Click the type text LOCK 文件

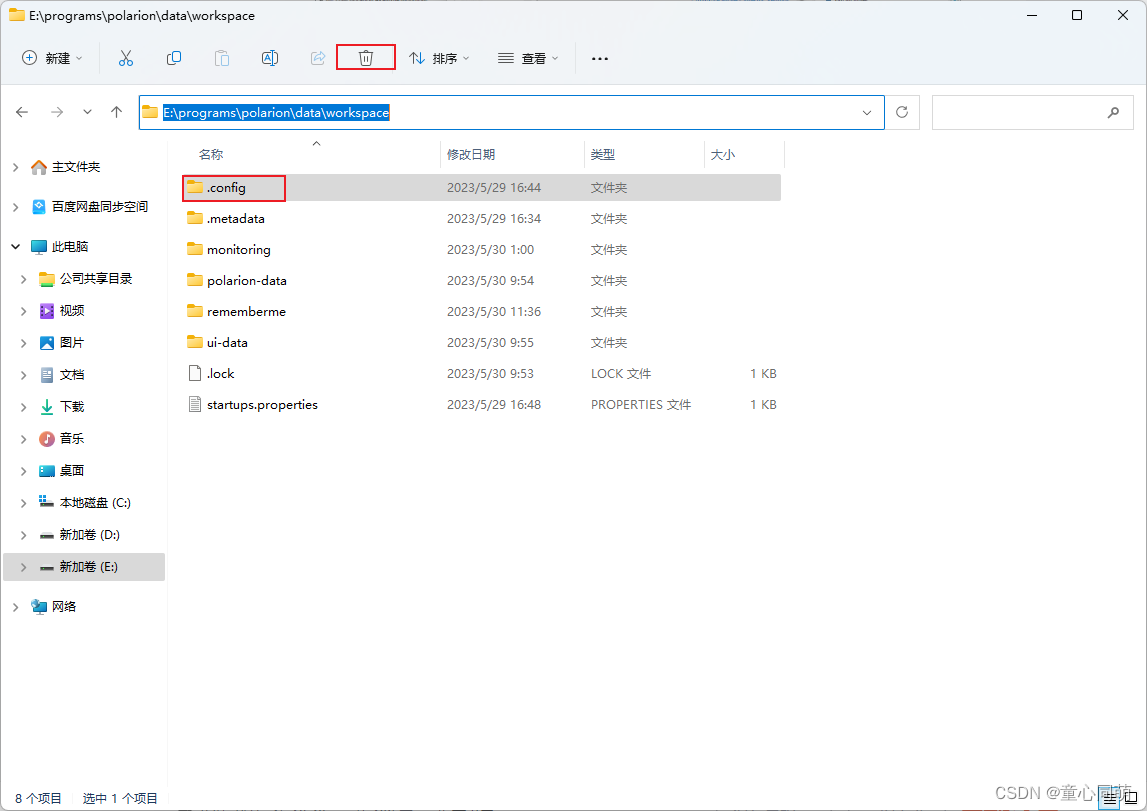621,374
